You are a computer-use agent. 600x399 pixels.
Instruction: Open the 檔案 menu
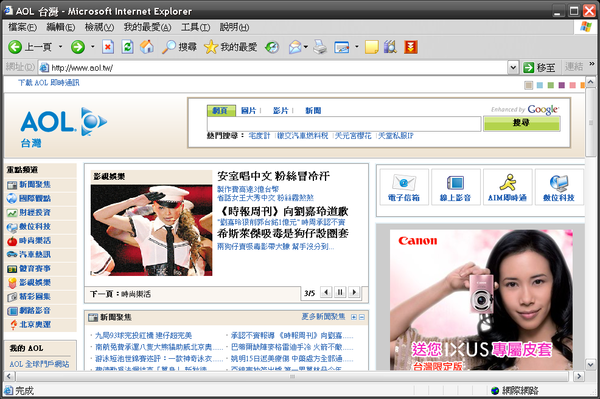[x=22, y=27]
